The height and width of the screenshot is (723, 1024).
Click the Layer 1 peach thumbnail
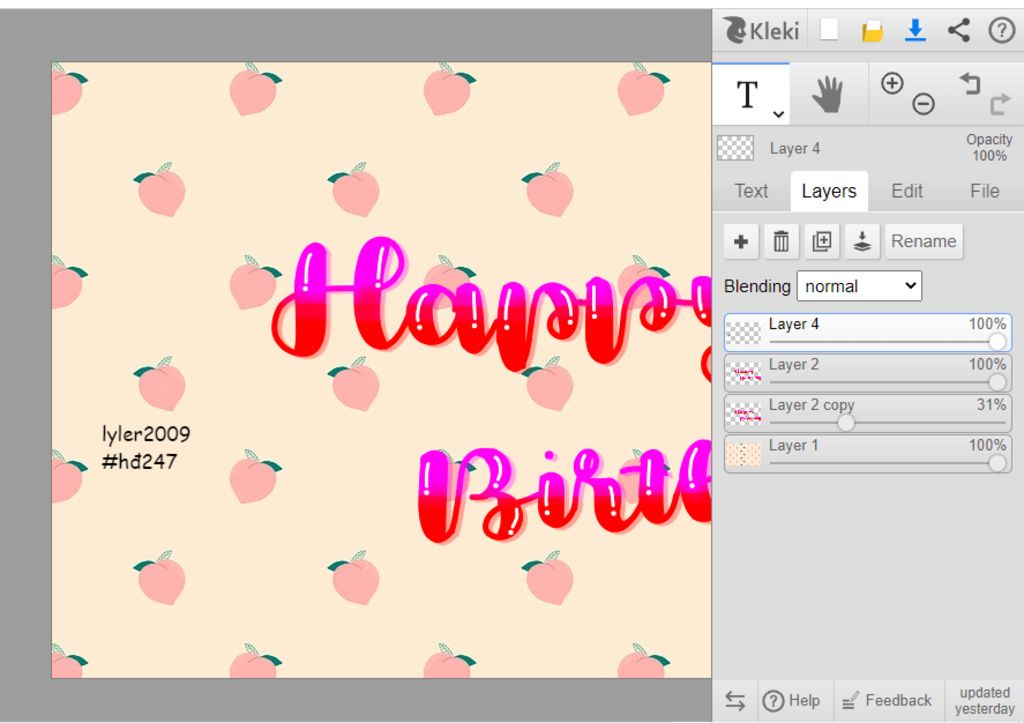click(744, 454)
